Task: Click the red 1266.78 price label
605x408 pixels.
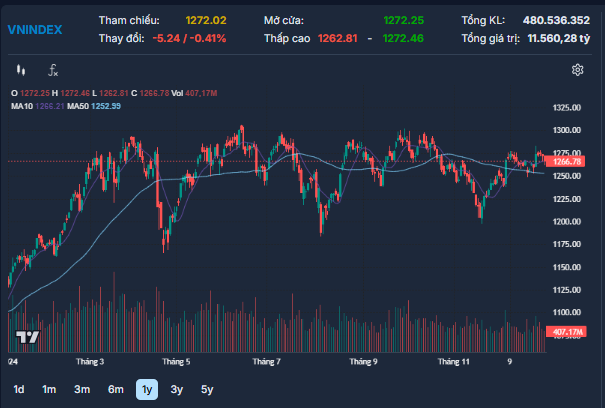Action: pyautogui.click(x=566, y=161)
